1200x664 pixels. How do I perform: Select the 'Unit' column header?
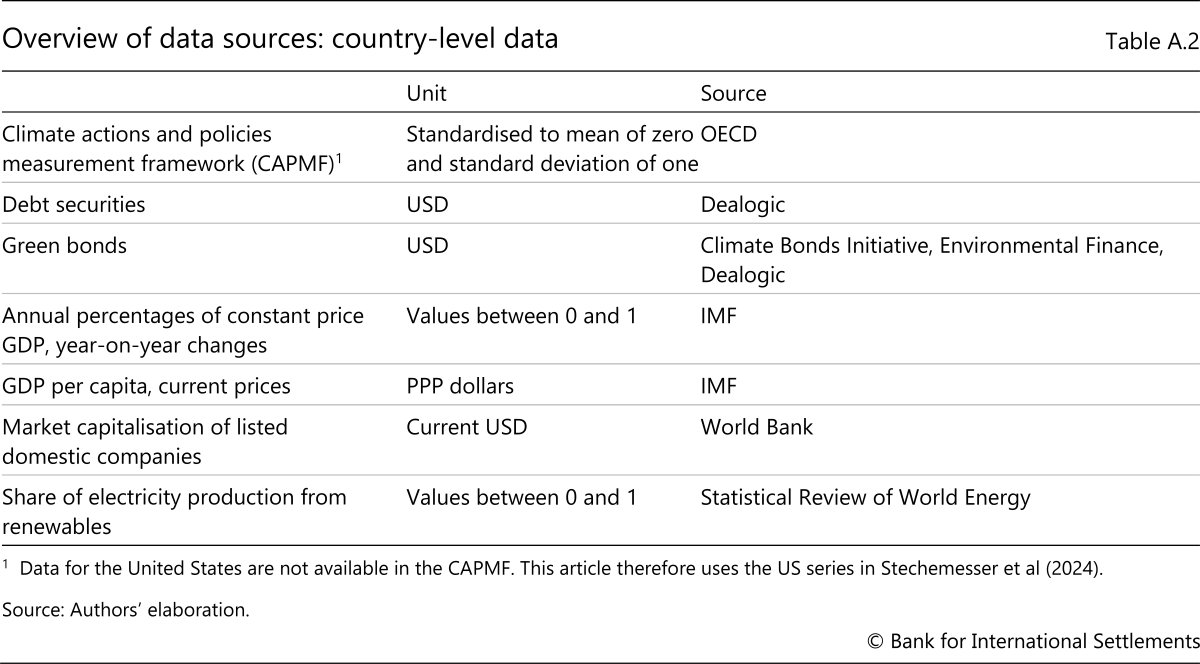pyautogui.click(x=427, y=94)
